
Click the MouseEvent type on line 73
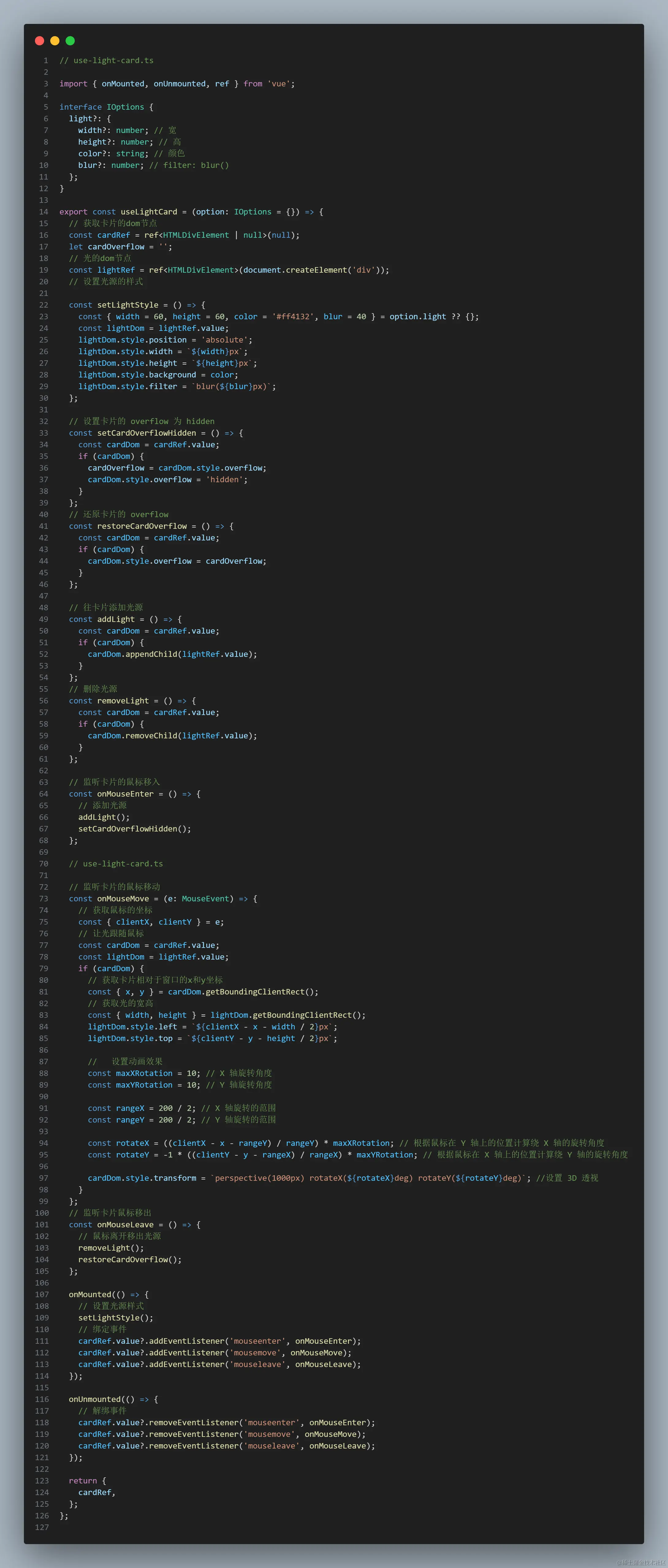coord(205,899)
